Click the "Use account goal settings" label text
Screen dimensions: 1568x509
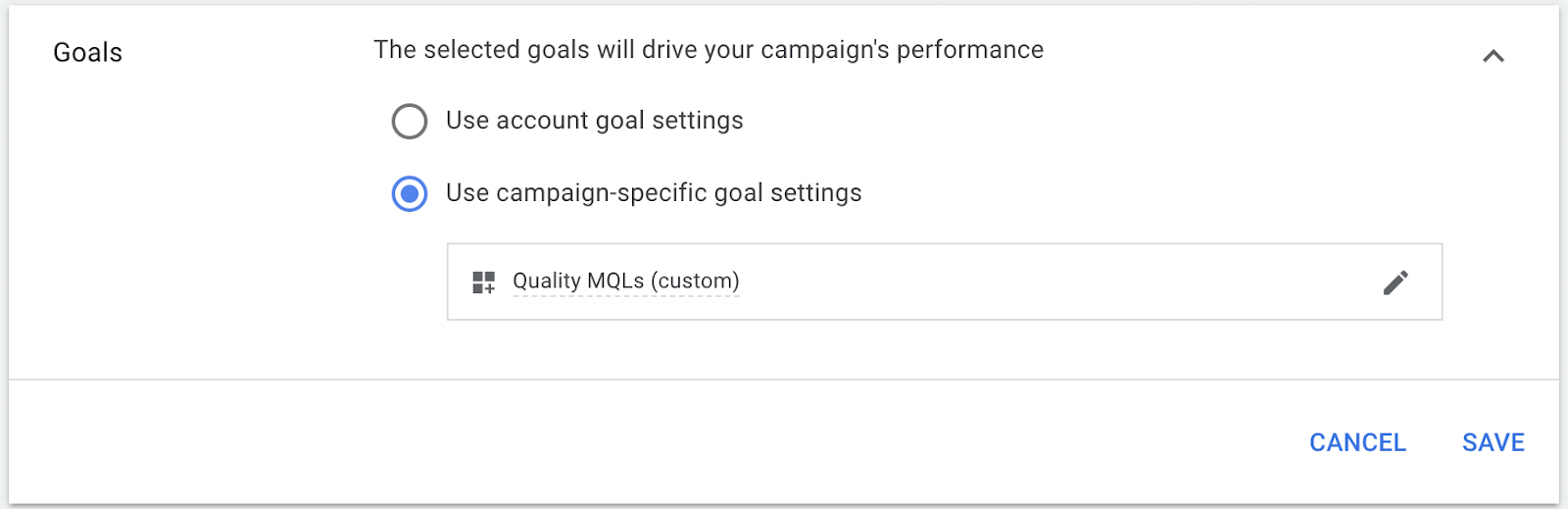click(594, 121)
